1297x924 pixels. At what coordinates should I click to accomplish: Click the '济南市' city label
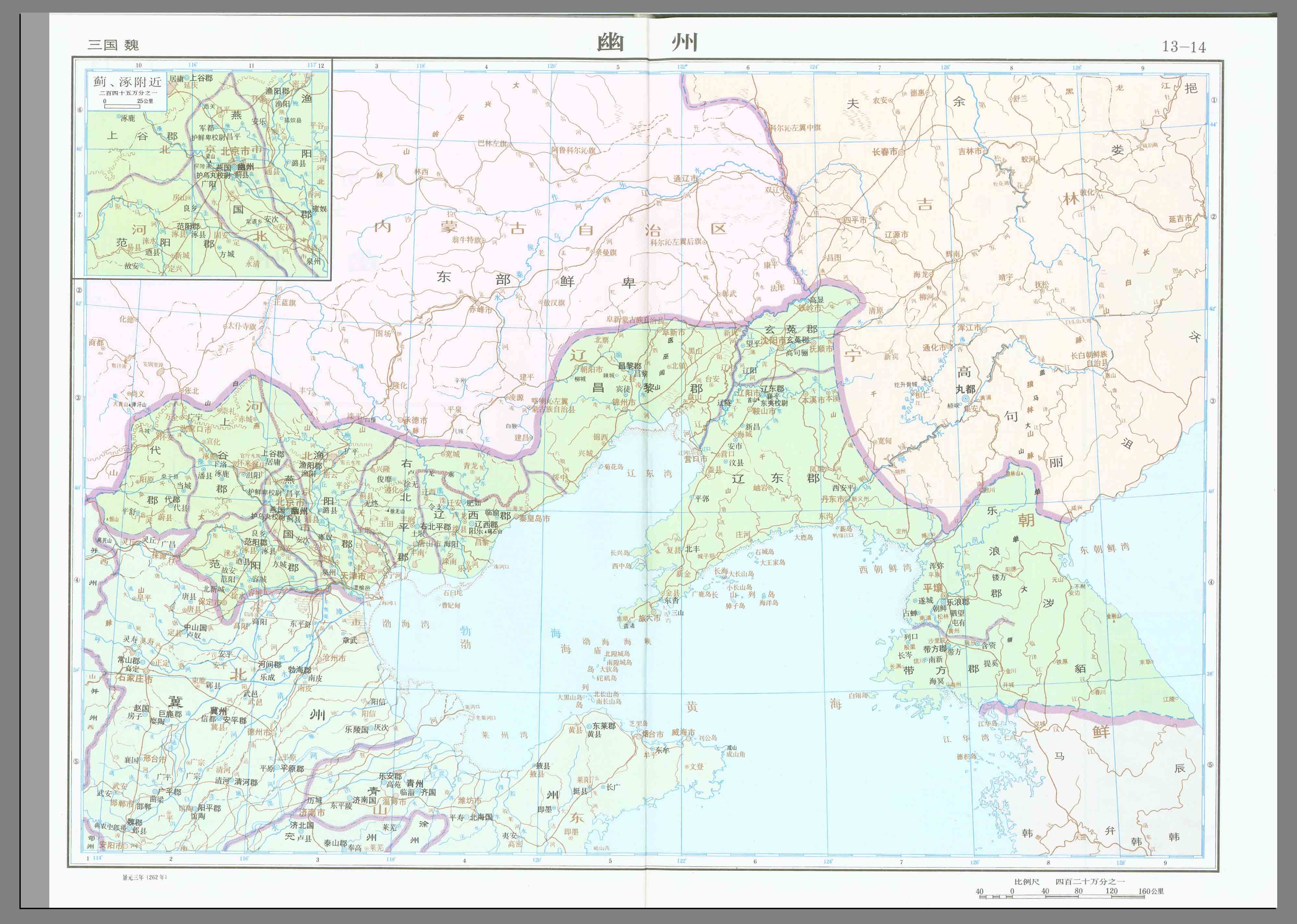coord(312,812)
